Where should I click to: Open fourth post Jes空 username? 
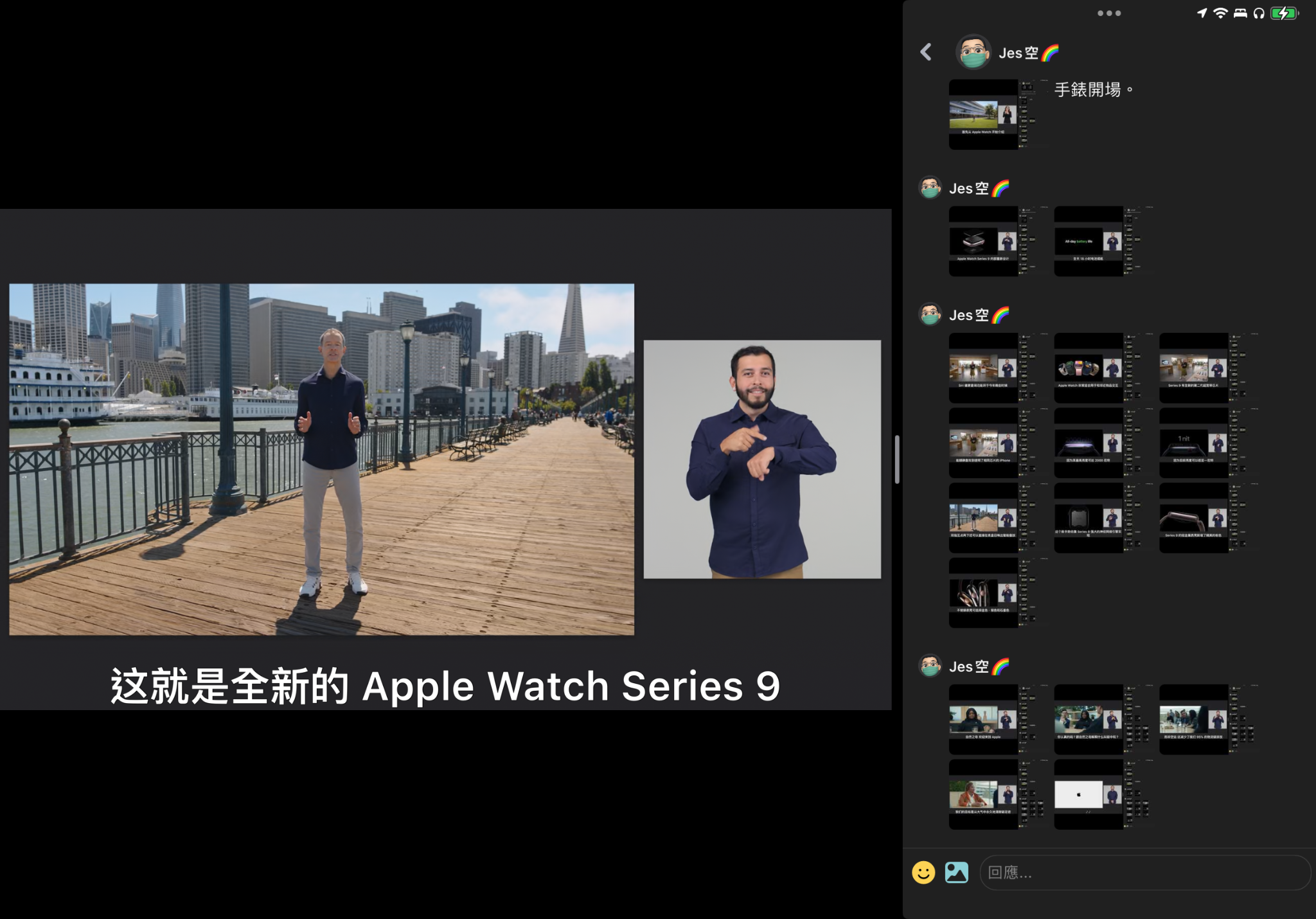979,666
